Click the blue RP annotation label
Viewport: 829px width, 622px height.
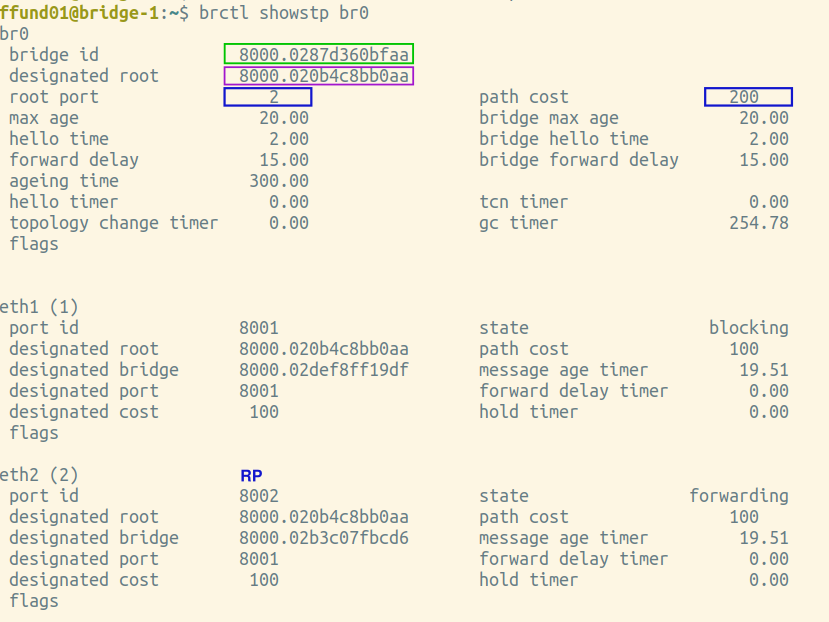(x=251, y=475)
